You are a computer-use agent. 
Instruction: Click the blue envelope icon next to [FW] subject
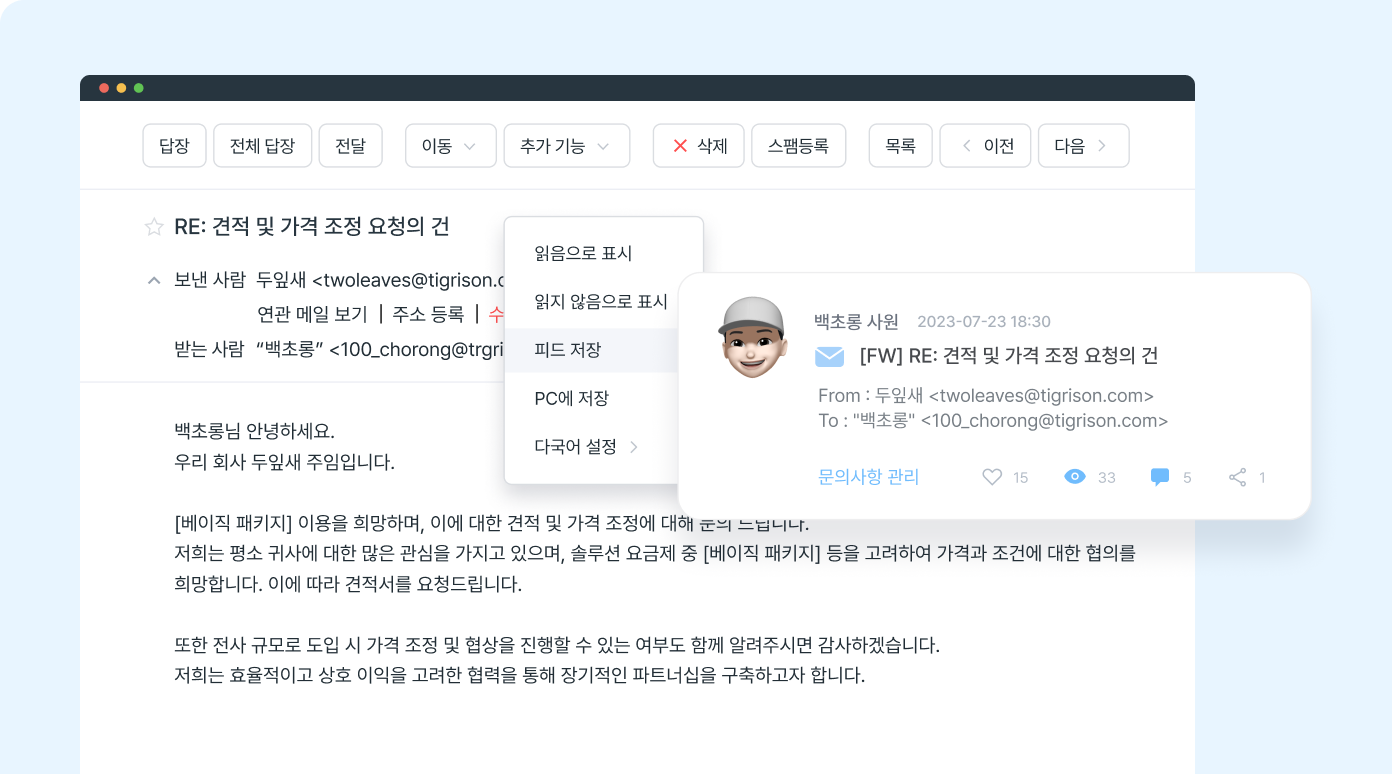point(830,355)
